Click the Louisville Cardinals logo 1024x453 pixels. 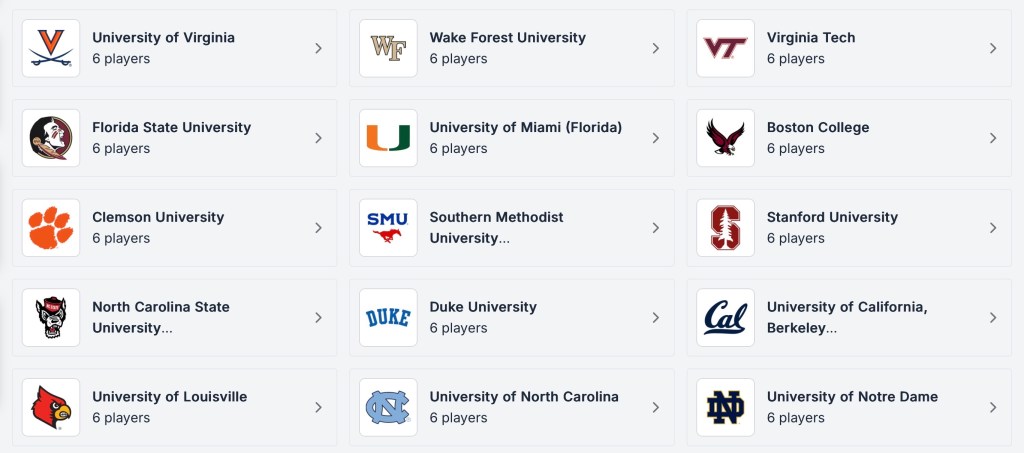coord(51,407)
